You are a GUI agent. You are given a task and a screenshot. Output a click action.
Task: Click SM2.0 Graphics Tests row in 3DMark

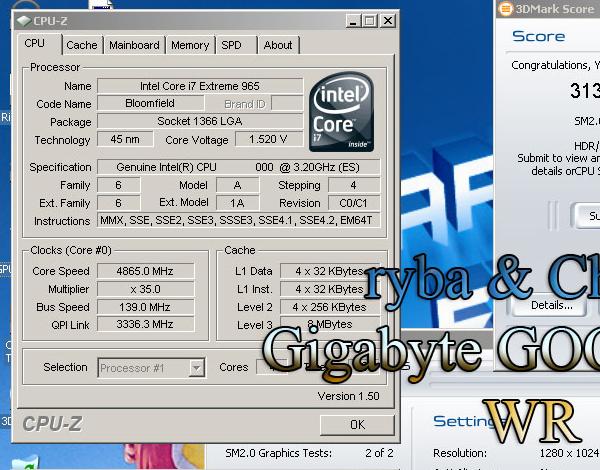(x=309, y=453)
